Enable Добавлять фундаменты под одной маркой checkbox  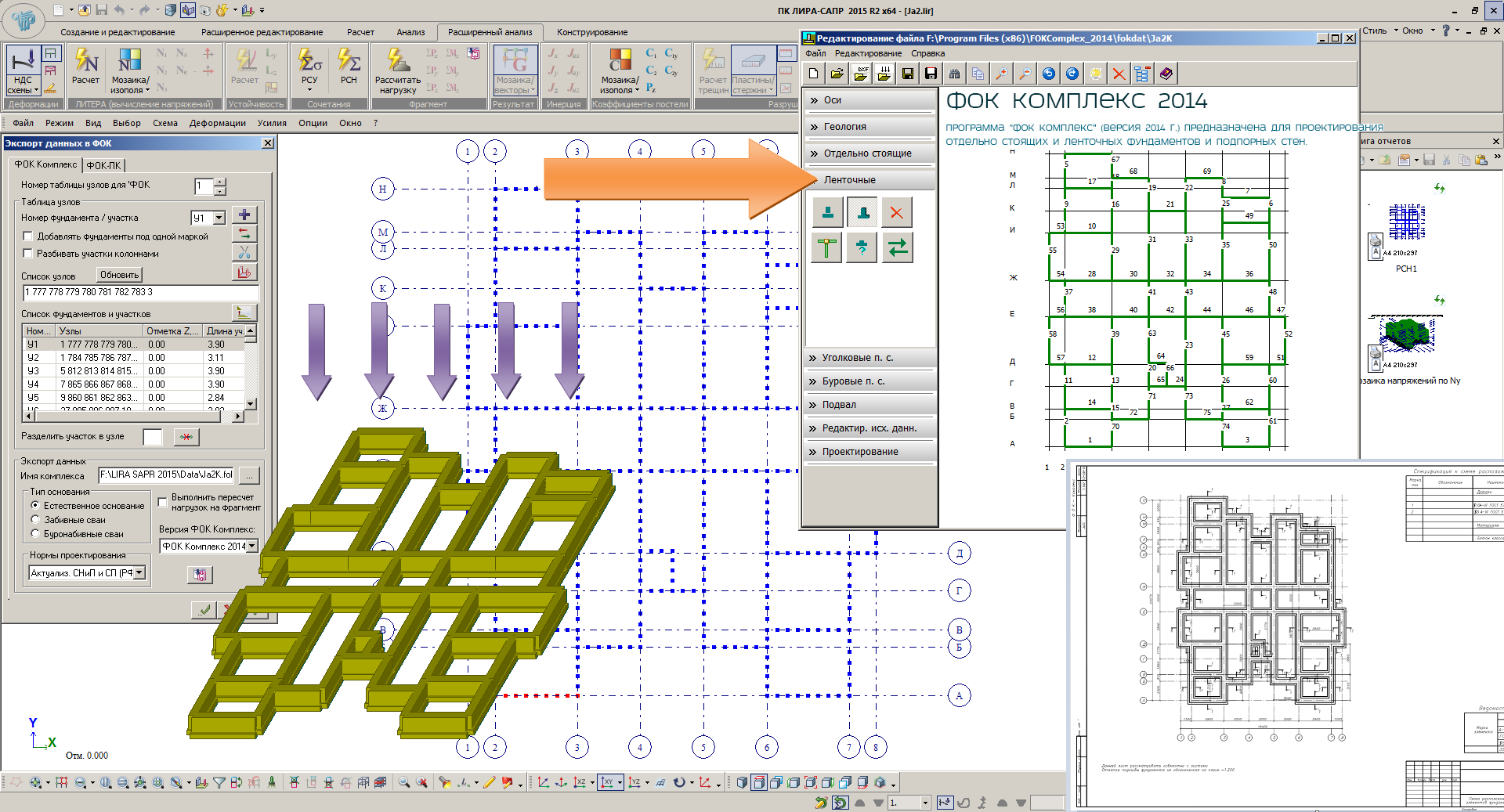(x=28, y=236)
